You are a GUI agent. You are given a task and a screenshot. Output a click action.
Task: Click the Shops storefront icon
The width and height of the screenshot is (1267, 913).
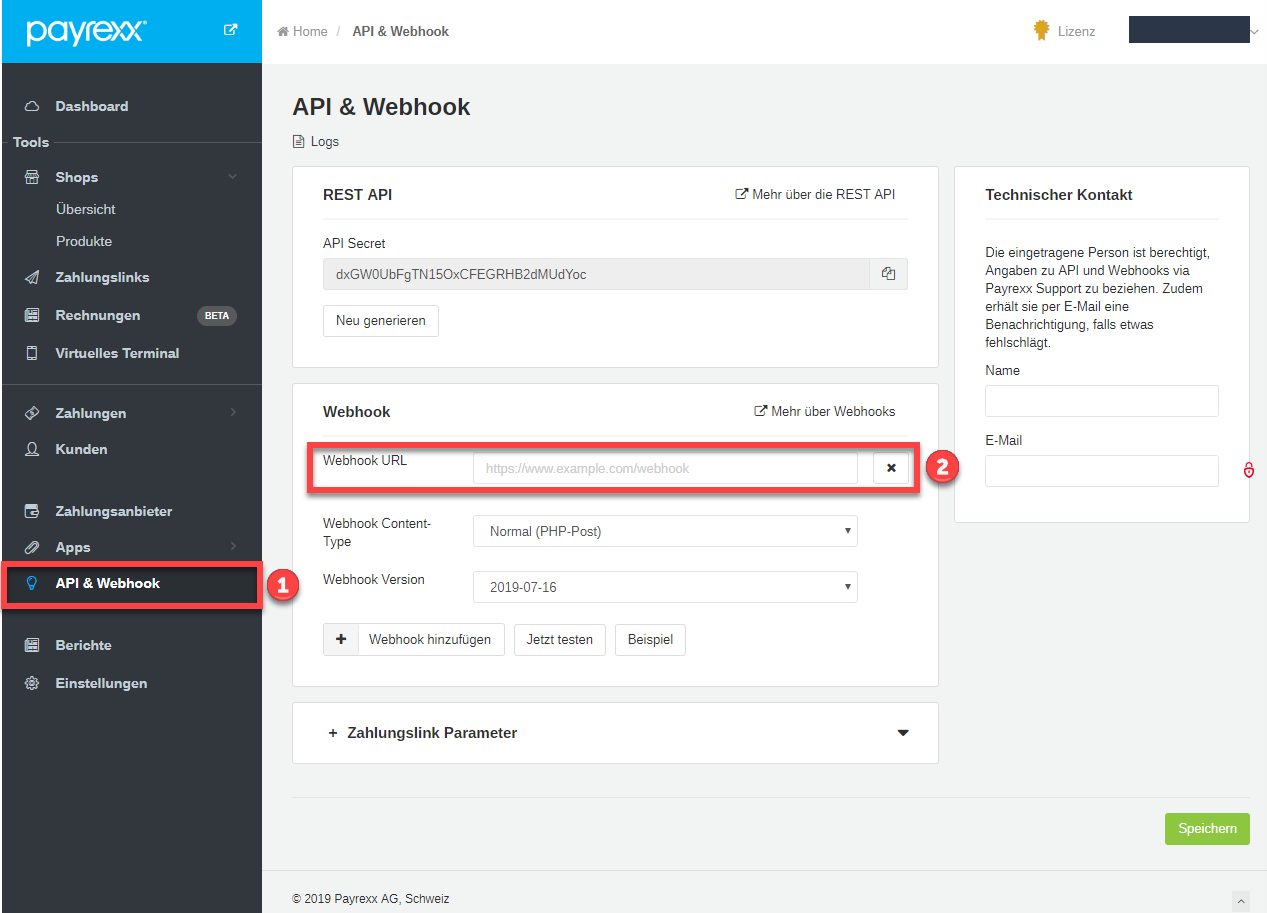[x=32, y=177]
